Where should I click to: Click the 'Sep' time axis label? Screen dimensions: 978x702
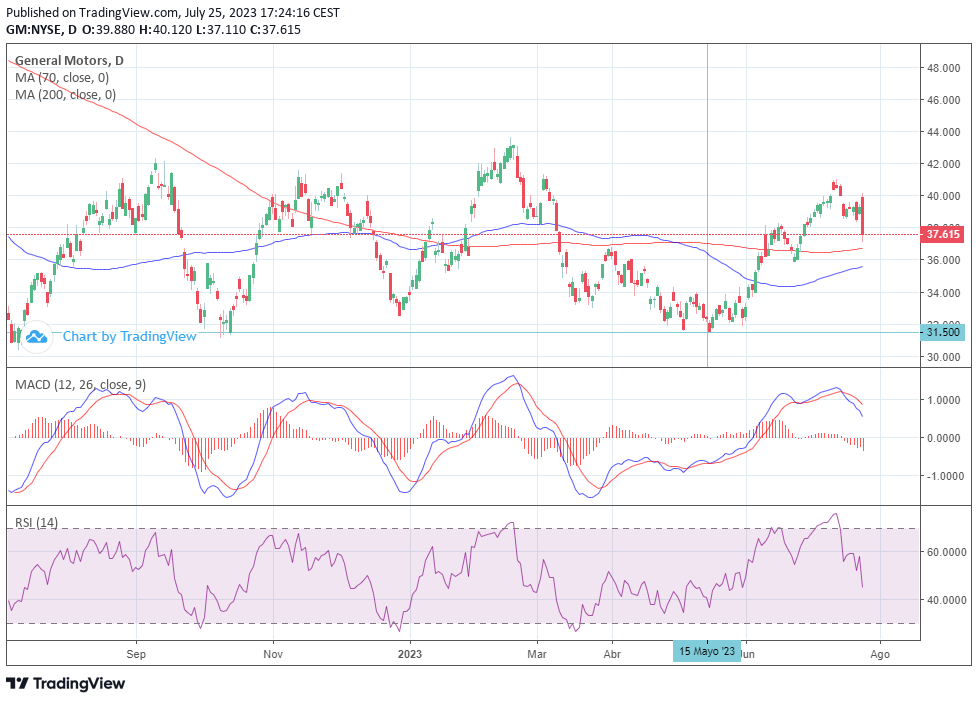tap(136, 654)
